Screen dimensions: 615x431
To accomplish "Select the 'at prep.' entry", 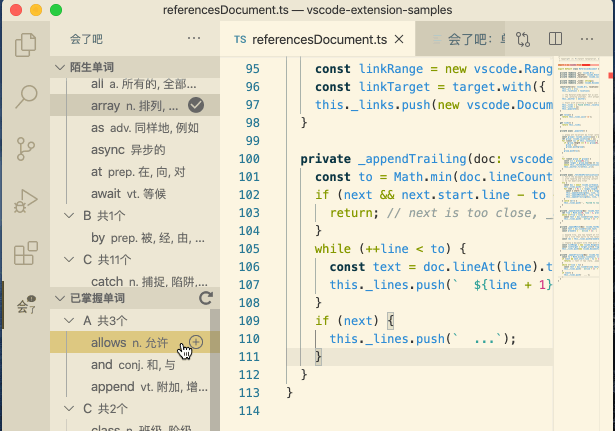I will (135, 171).
